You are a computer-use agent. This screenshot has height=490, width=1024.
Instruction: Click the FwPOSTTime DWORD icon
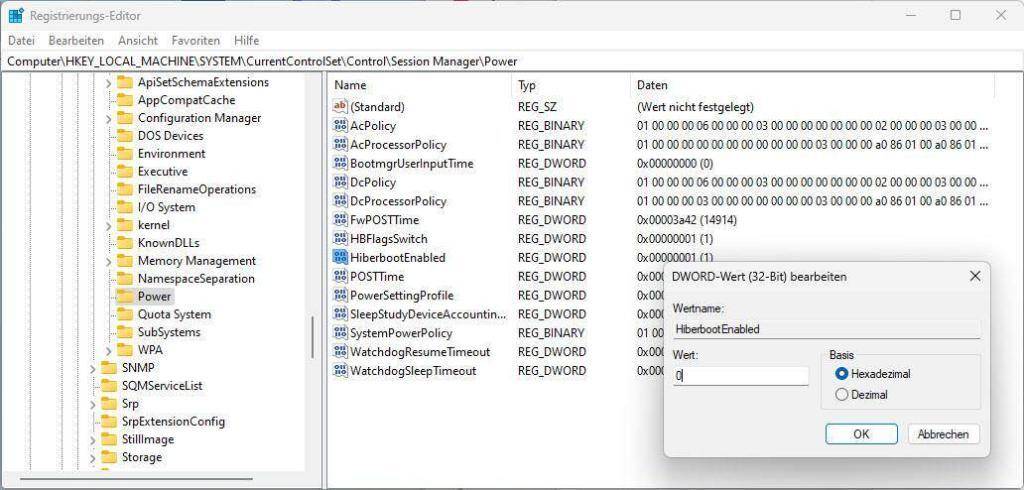340,220
